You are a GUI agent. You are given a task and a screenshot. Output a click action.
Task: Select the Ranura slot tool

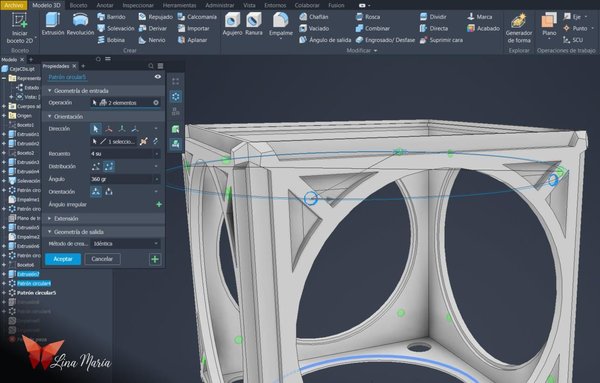pos(254,24)
